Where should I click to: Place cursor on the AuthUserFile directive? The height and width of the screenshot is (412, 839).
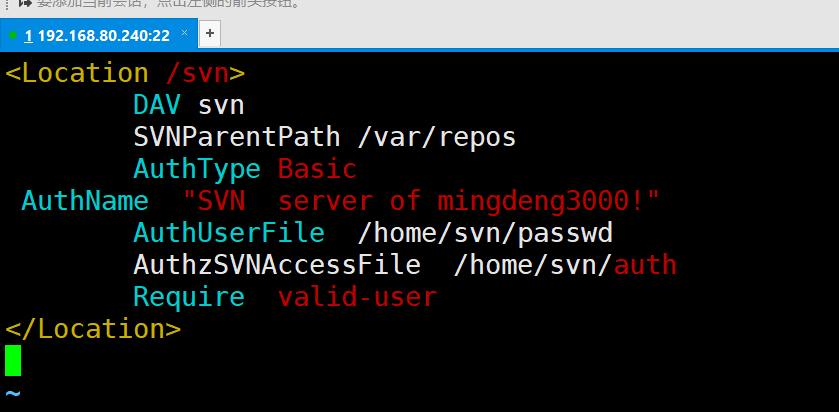coord(229,233)
